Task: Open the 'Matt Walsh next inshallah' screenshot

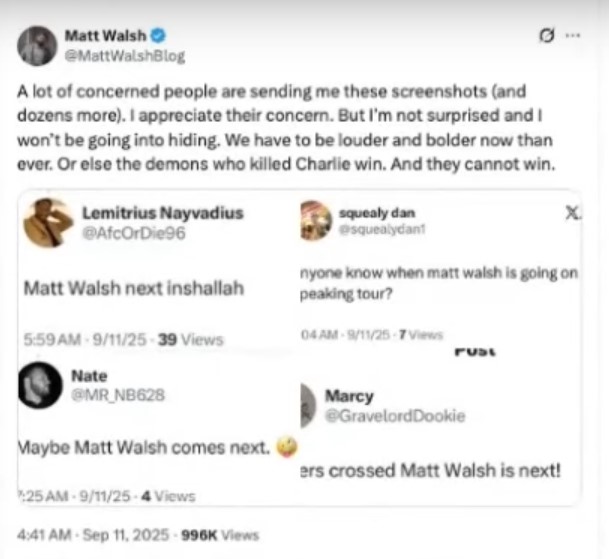Action: click(134, 288)
